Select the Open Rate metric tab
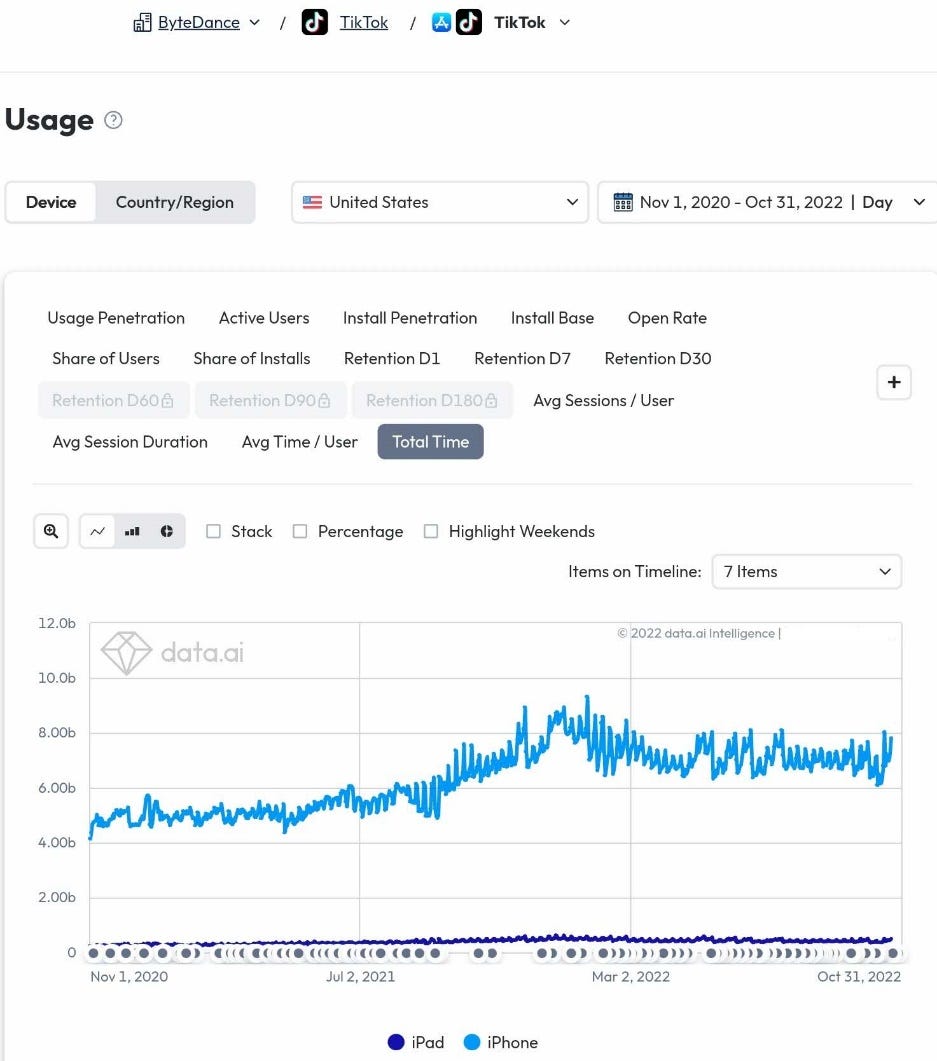 [x=667, y=318]
